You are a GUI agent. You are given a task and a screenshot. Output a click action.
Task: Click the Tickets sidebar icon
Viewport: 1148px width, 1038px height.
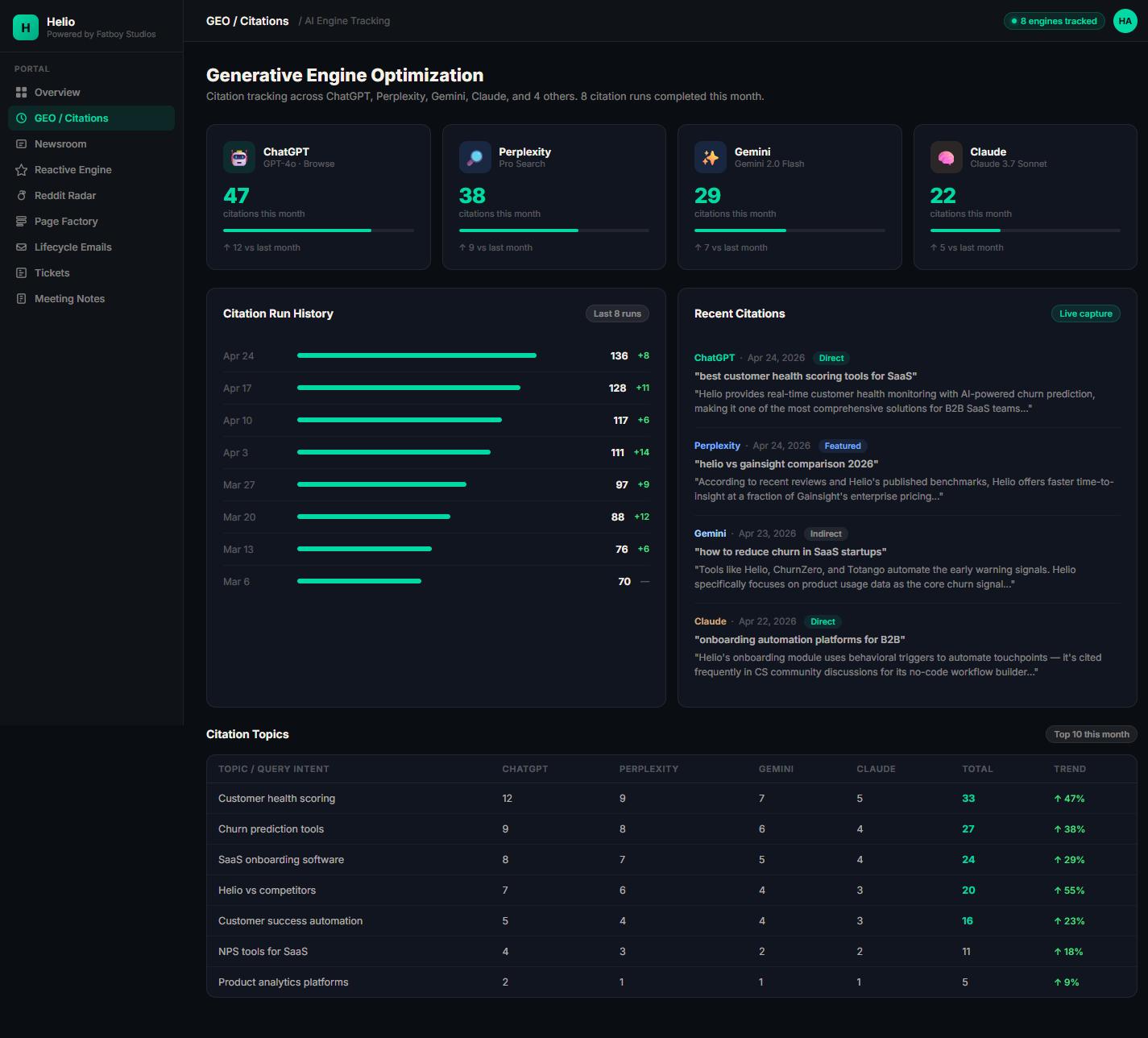[22, 273]
